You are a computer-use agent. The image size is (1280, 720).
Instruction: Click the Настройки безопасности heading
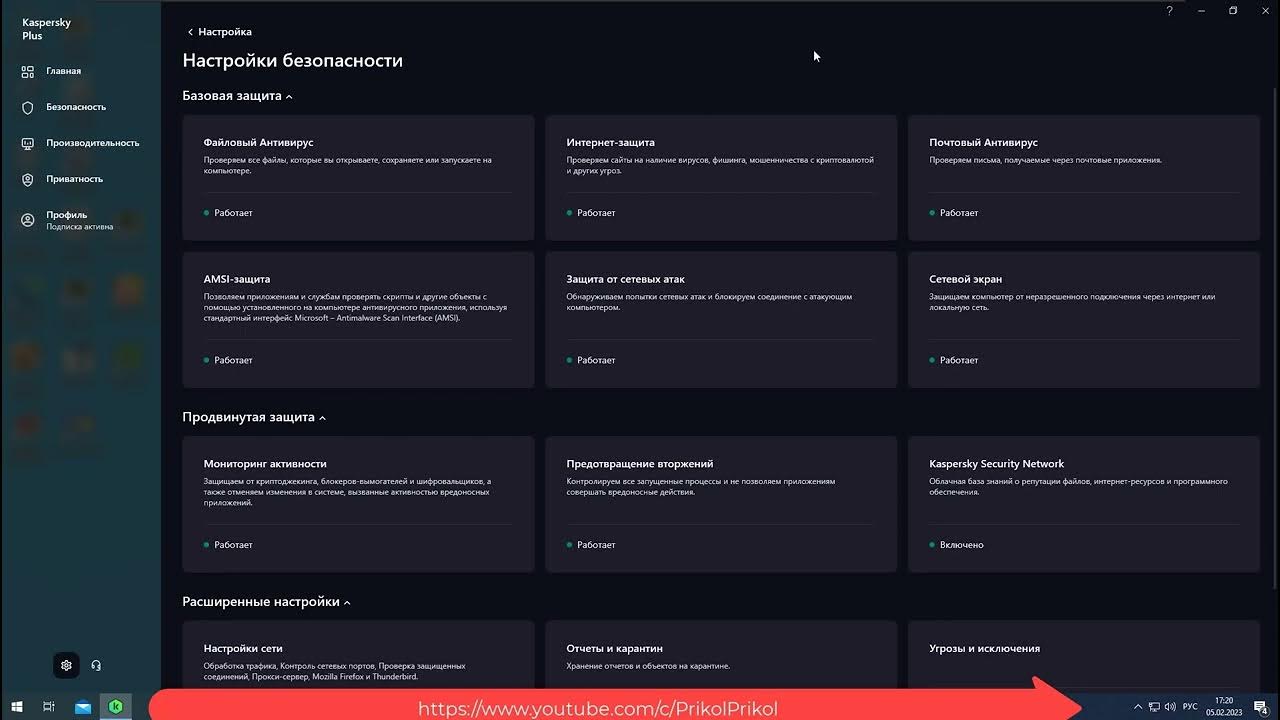[292, 60]
